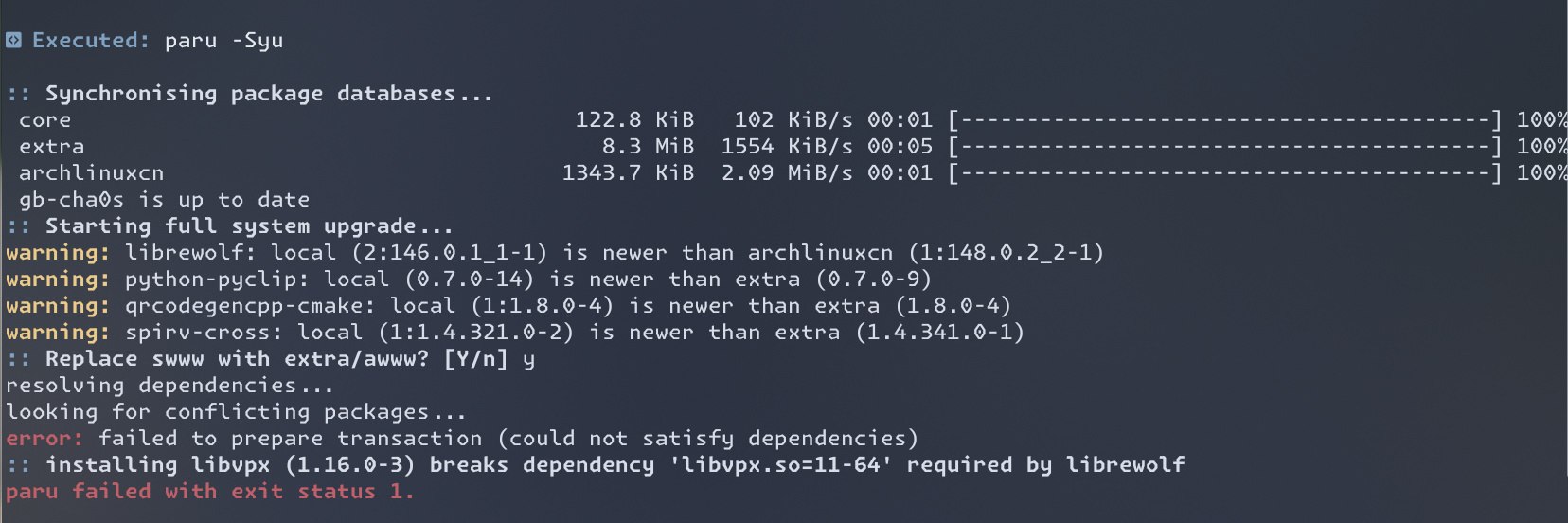
Task: Click the archlinuxcn database progress bar
Action: click(1225, 173)
